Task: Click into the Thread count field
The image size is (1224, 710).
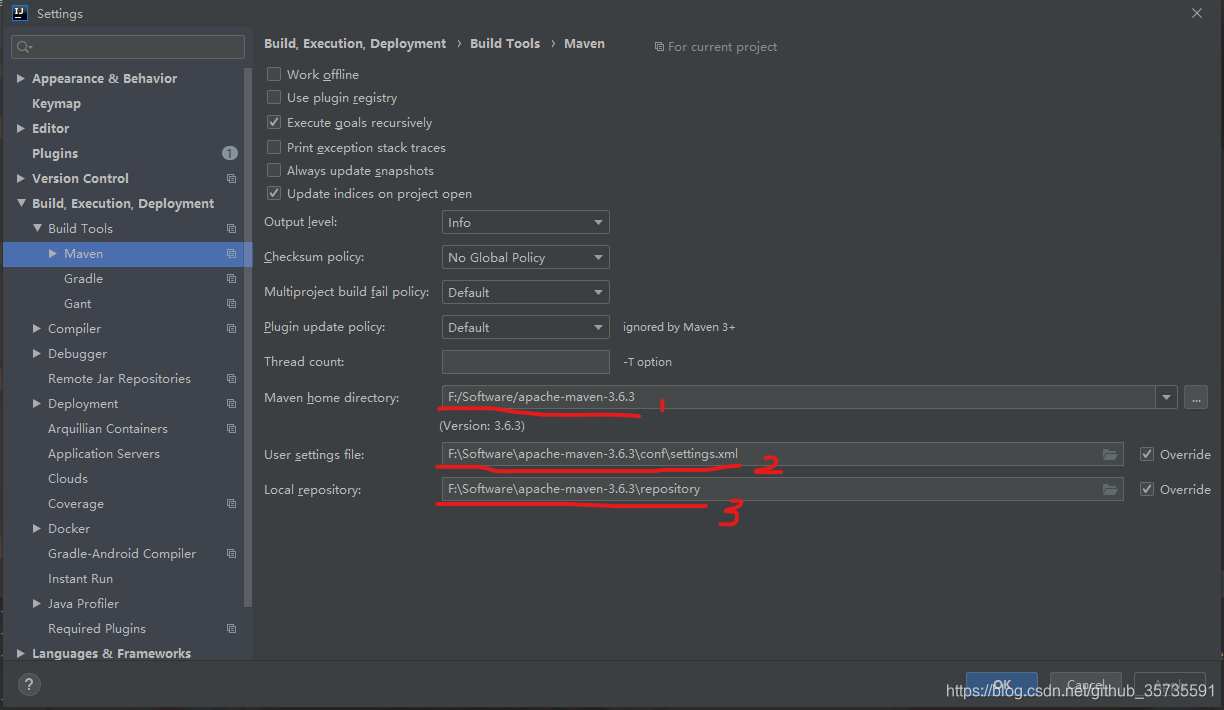Action: (526, 362)
